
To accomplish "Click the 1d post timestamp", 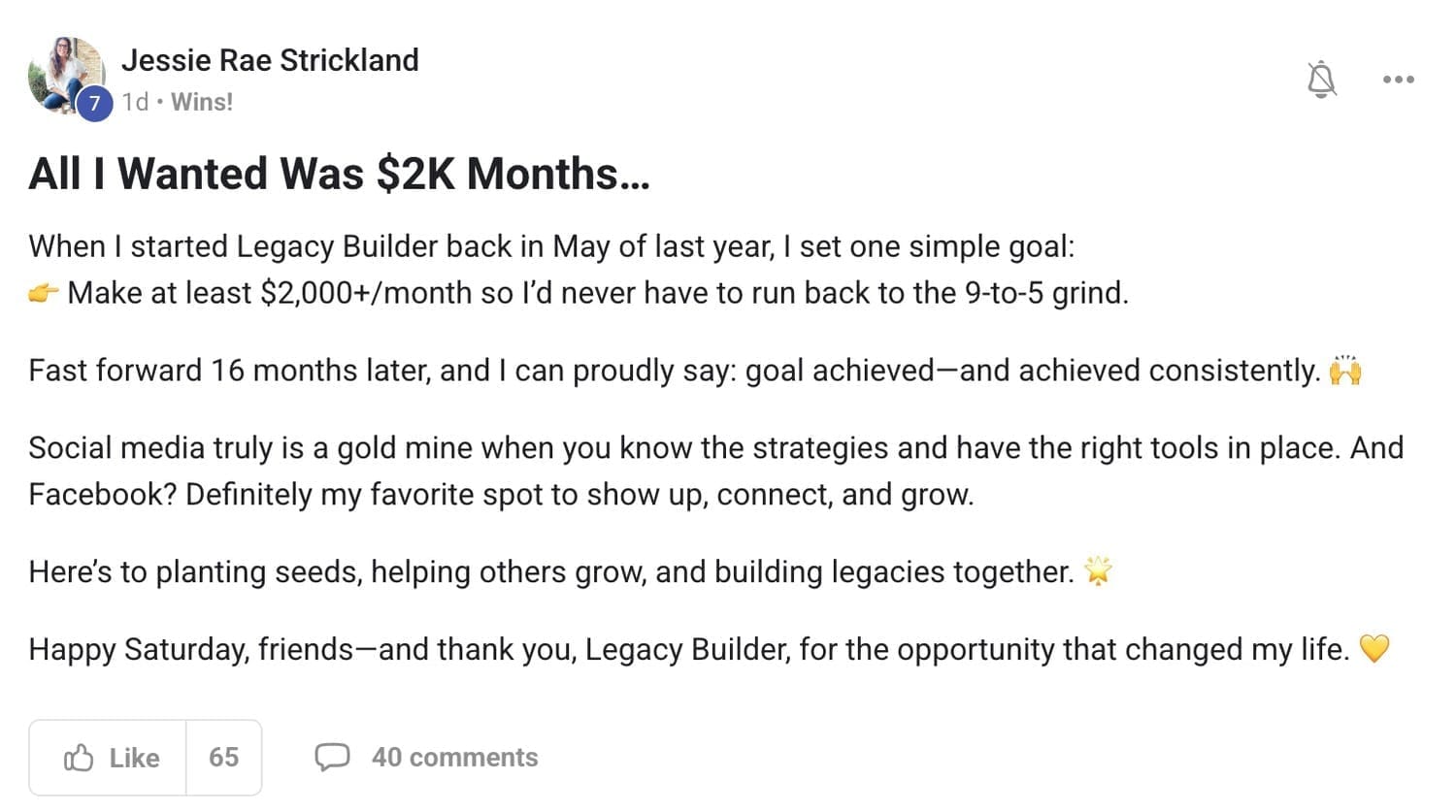I will click(x=135, y=102).
